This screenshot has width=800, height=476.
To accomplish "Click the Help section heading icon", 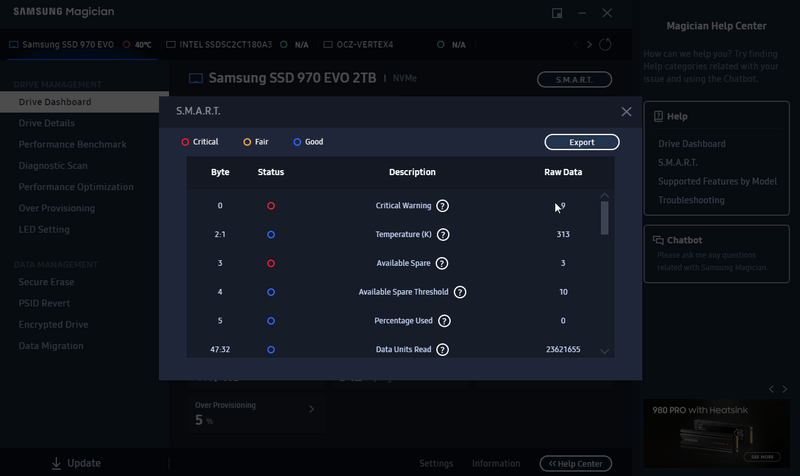I will [658, 116].
